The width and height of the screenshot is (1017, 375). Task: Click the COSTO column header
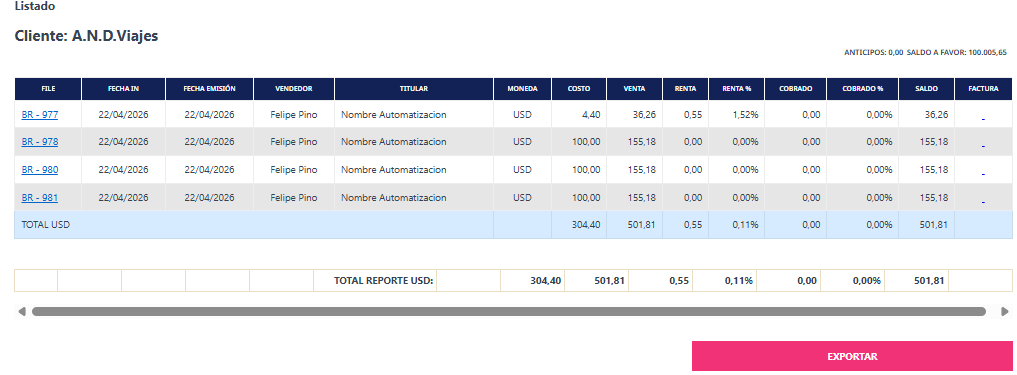[x=579, y=89]
